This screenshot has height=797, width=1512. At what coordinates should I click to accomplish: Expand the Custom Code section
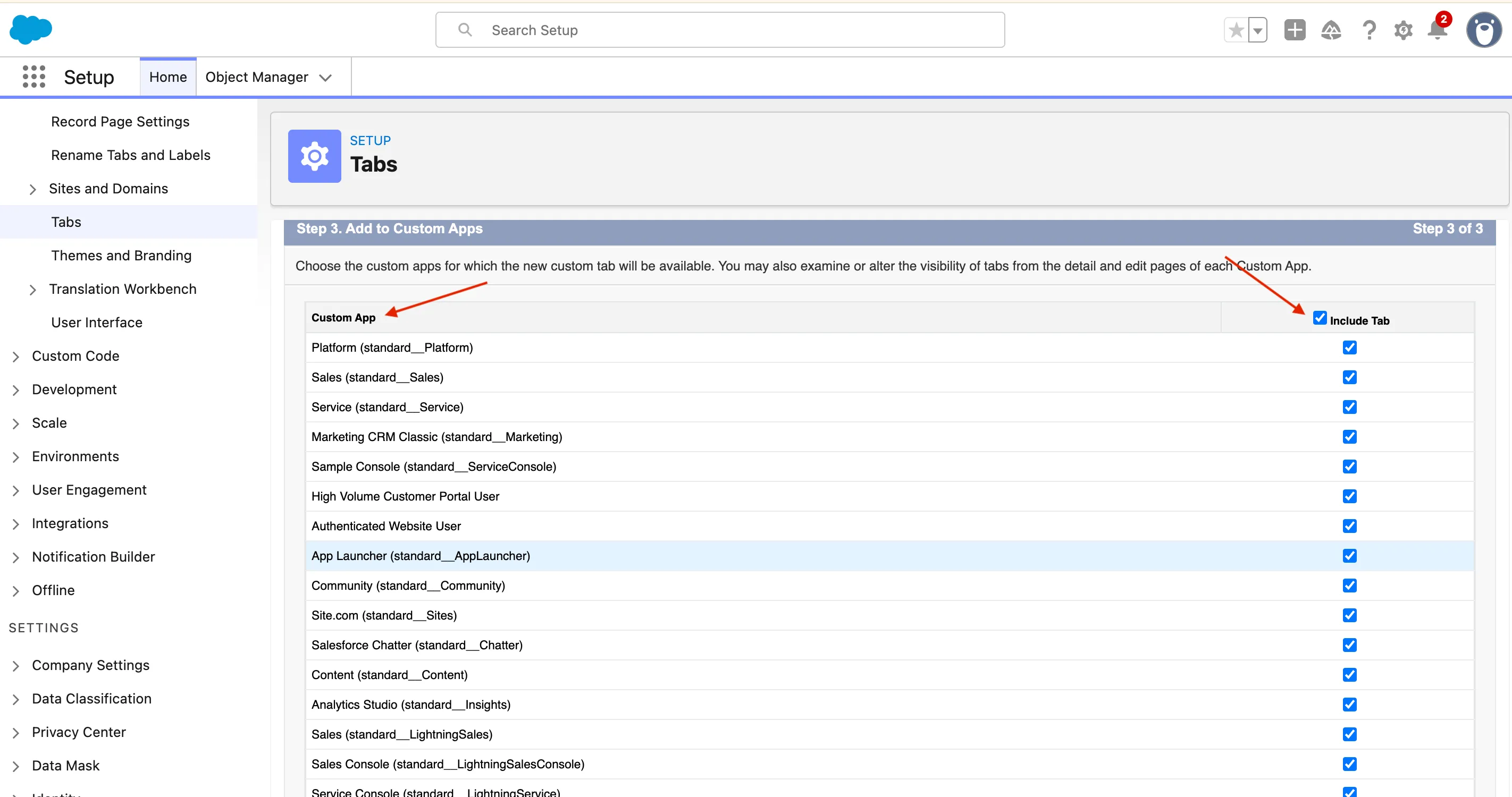(x=16, y=357)
